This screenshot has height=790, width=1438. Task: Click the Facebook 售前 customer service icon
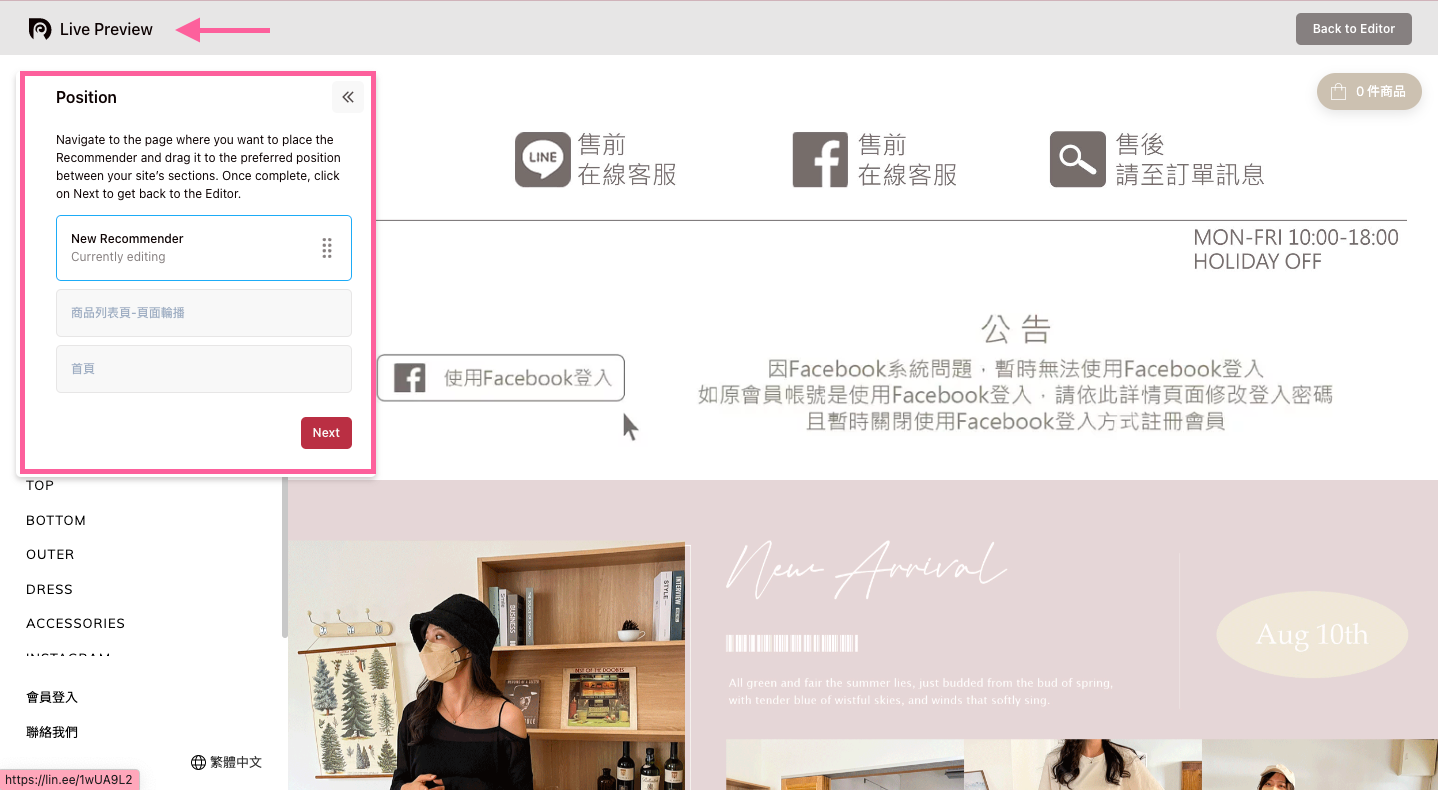820,160
